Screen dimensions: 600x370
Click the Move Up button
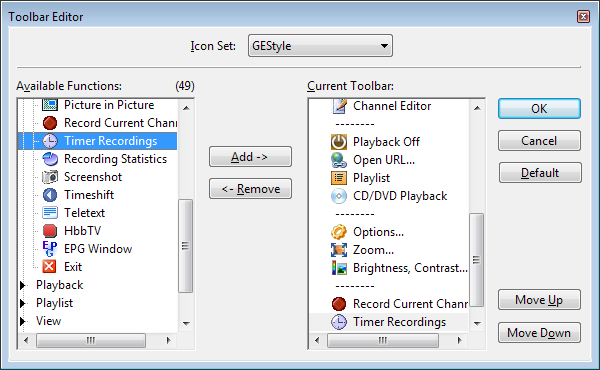(x=539, y=300)
